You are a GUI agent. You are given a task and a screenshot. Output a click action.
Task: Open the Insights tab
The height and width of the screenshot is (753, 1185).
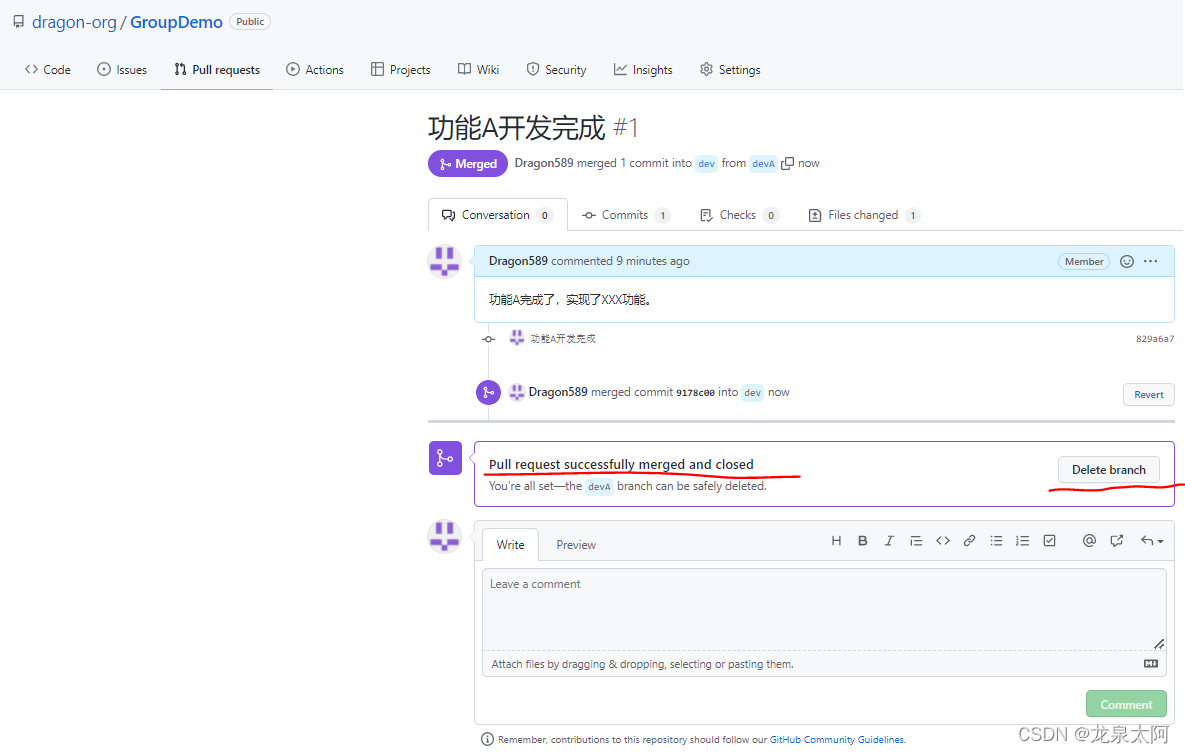(643, 70)
